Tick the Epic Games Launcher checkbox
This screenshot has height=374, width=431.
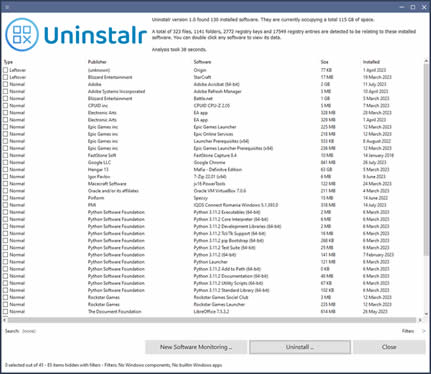6,127
